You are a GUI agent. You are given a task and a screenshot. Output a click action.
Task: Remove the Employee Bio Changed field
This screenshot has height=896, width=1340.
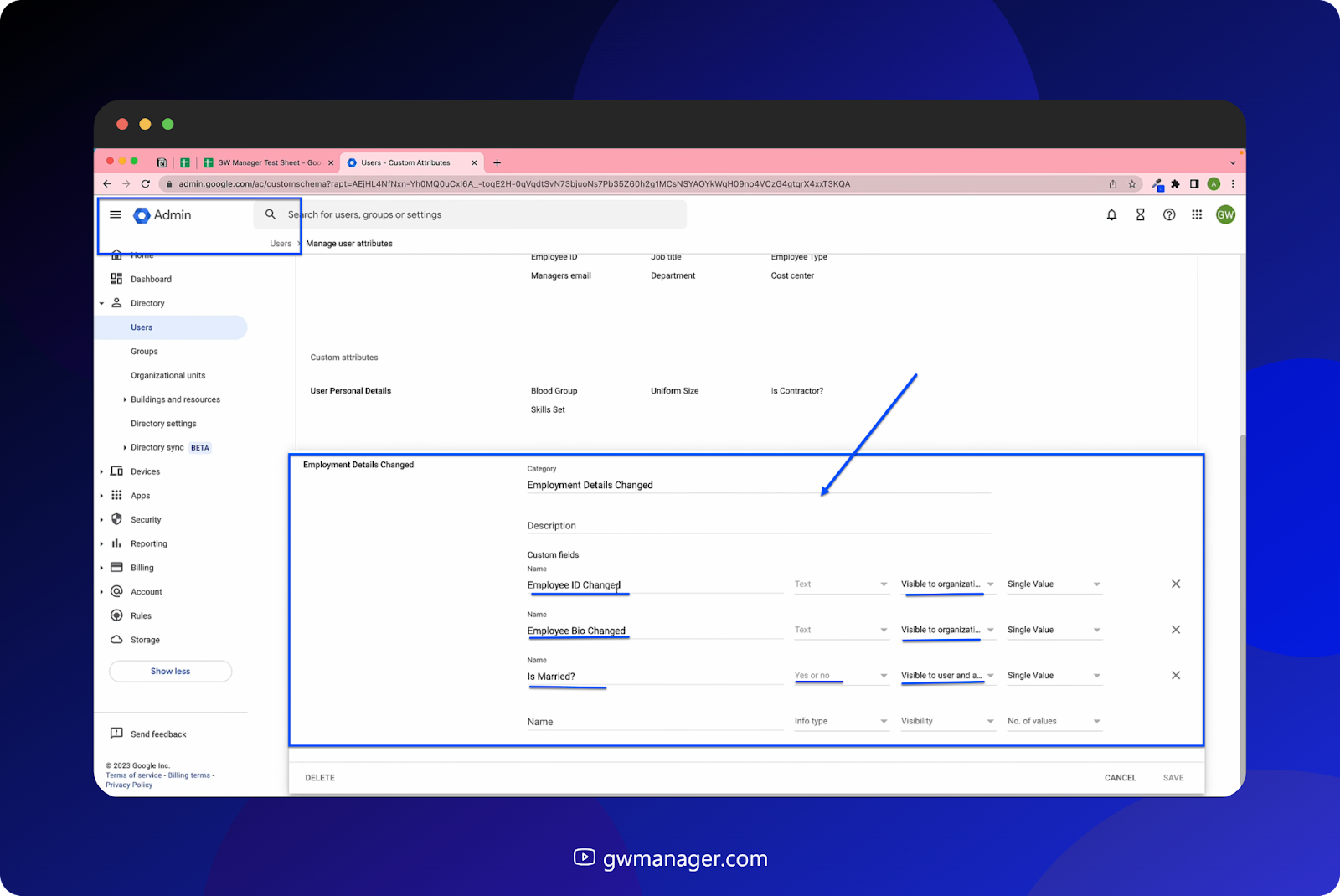(1176, 629)
